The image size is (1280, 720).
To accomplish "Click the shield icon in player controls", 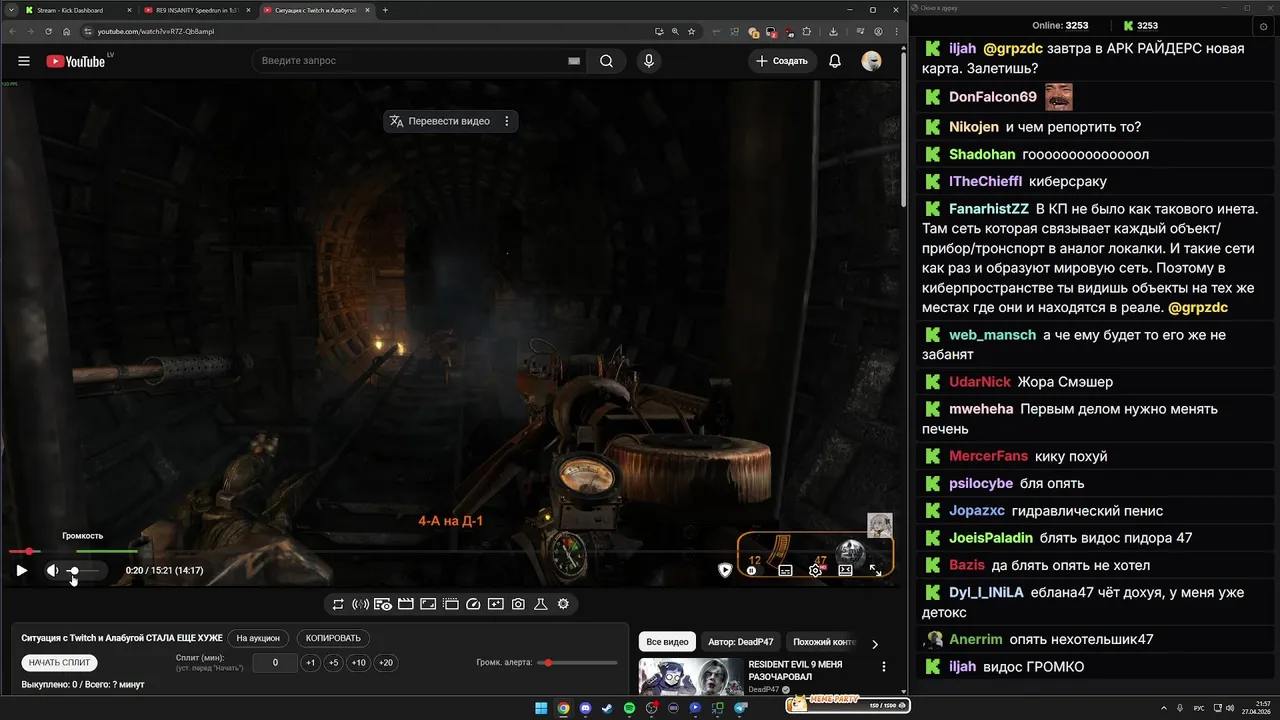I will pyautogui.click(x=725, y=570).
